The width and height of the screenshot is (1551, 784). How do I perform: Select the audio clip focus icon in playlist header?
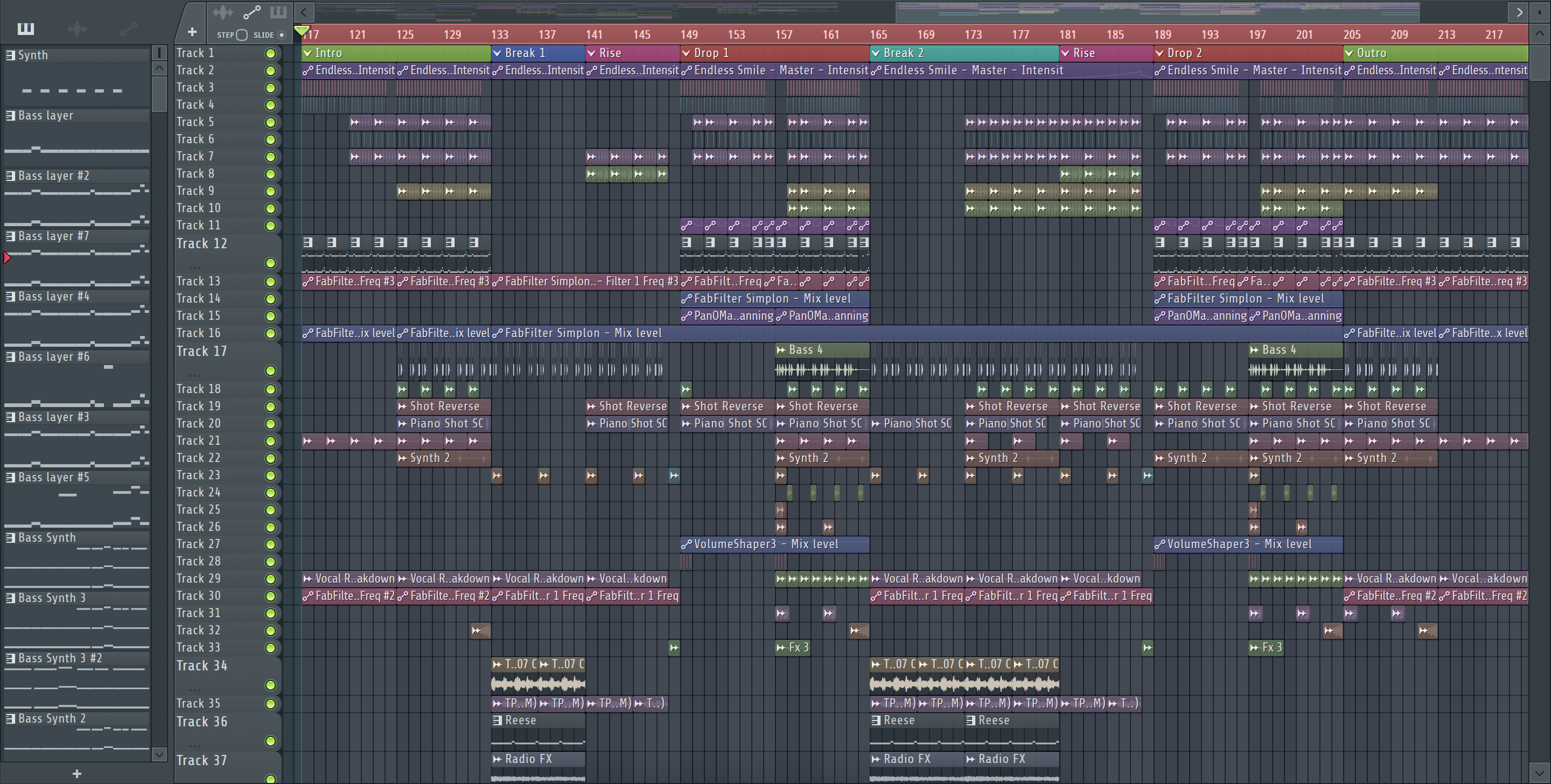coord(223,11)
